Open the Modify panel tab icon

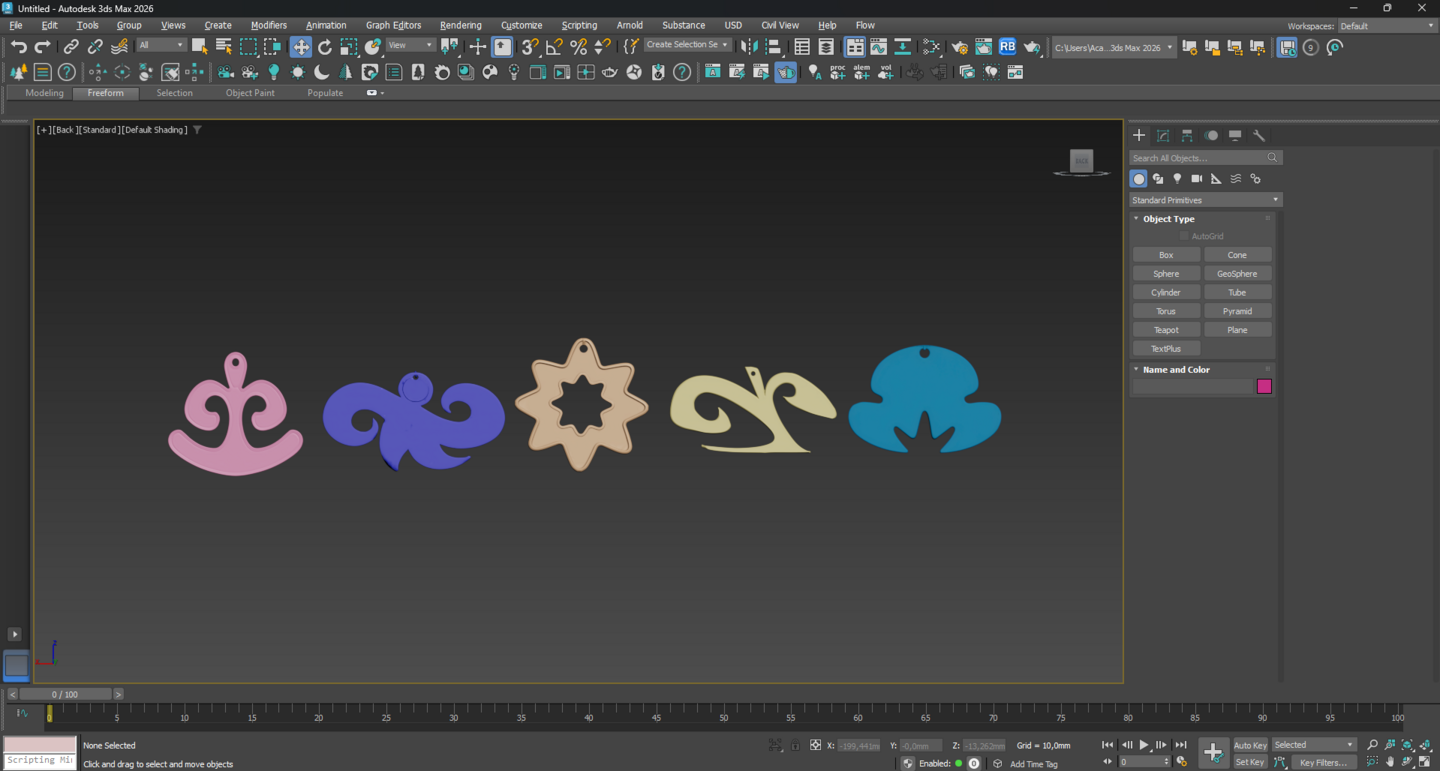1163,135
